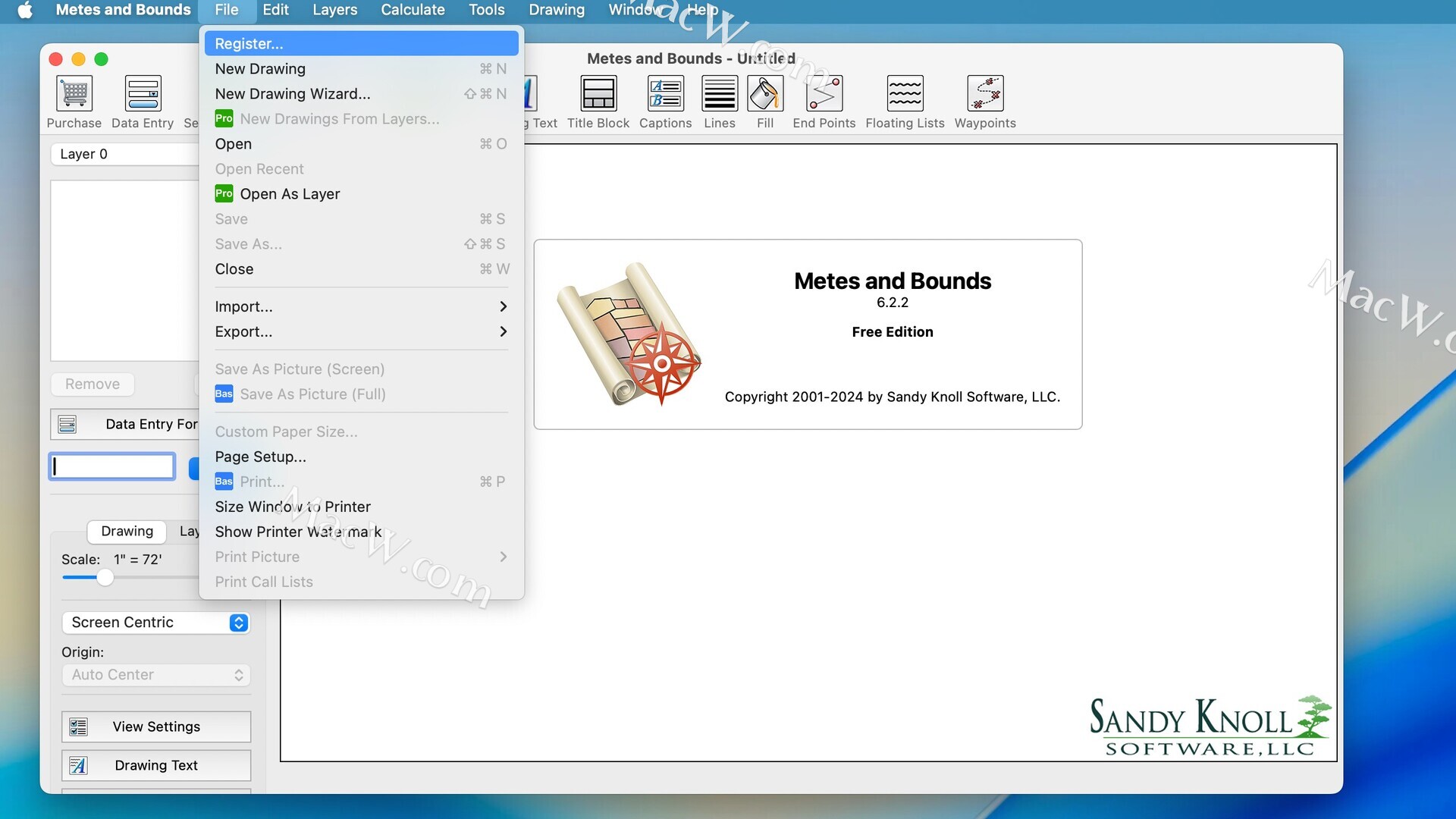Viewport: 1456px width, 819px height.
Task: Click the Bas badge beside Print...
Action: coord(224,482)
